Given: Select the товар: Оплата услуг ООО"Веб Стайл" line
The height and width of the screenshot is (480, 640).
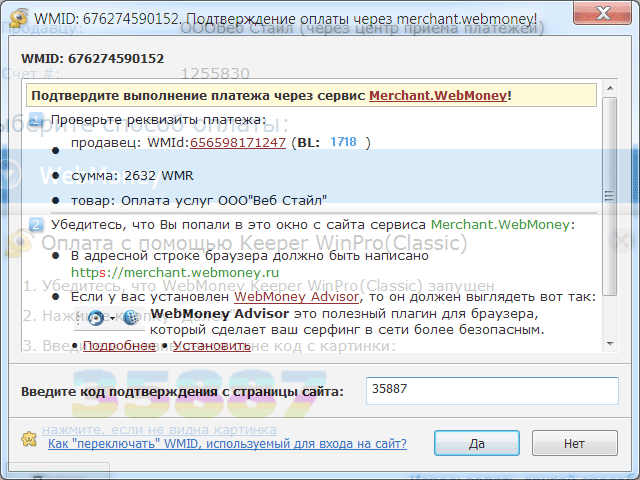Looking at the screenshot, I should (199, 200).
